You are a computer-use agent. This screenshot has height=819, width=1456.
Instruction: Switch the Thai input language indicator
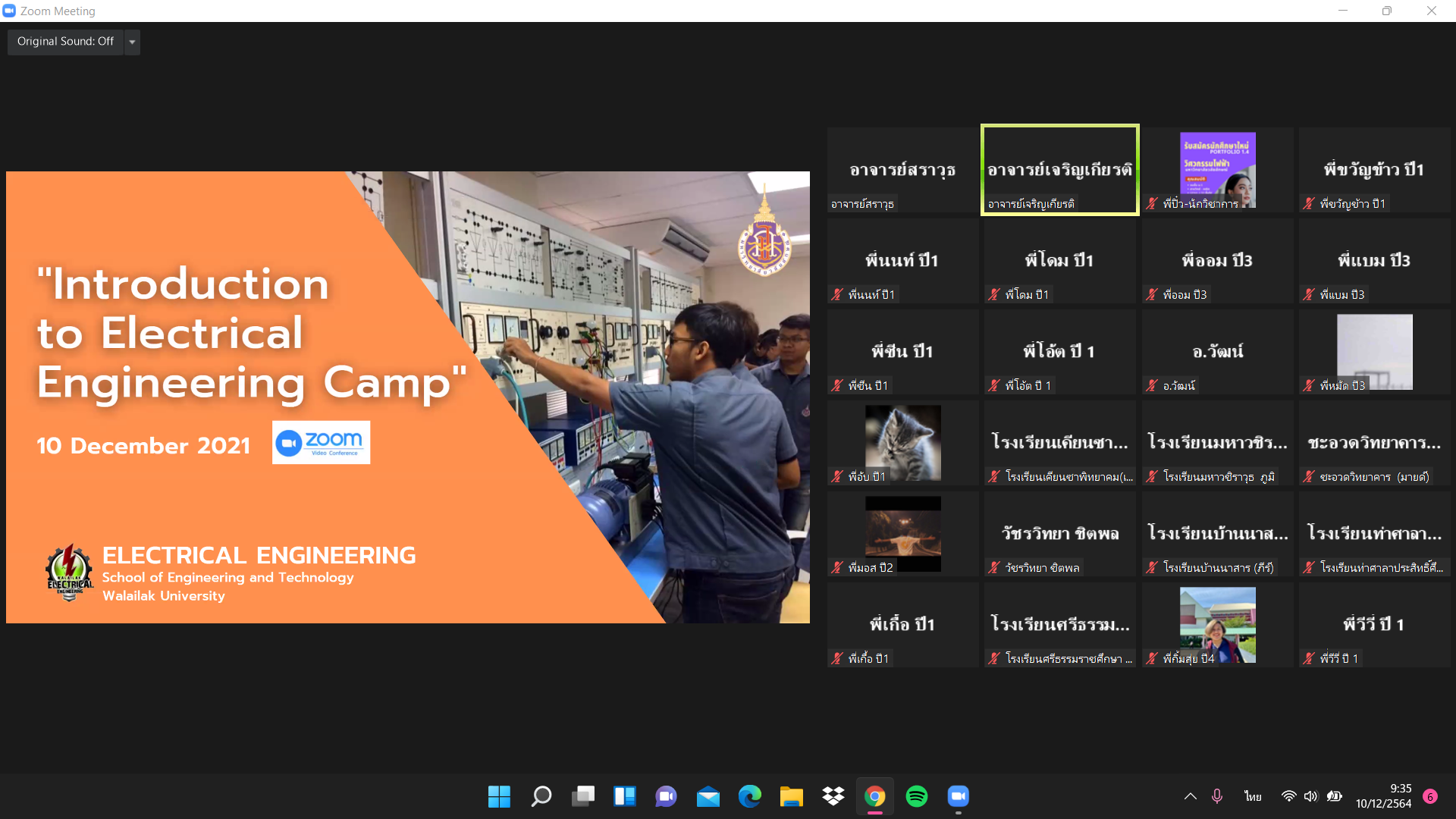tap(1252, 796)
